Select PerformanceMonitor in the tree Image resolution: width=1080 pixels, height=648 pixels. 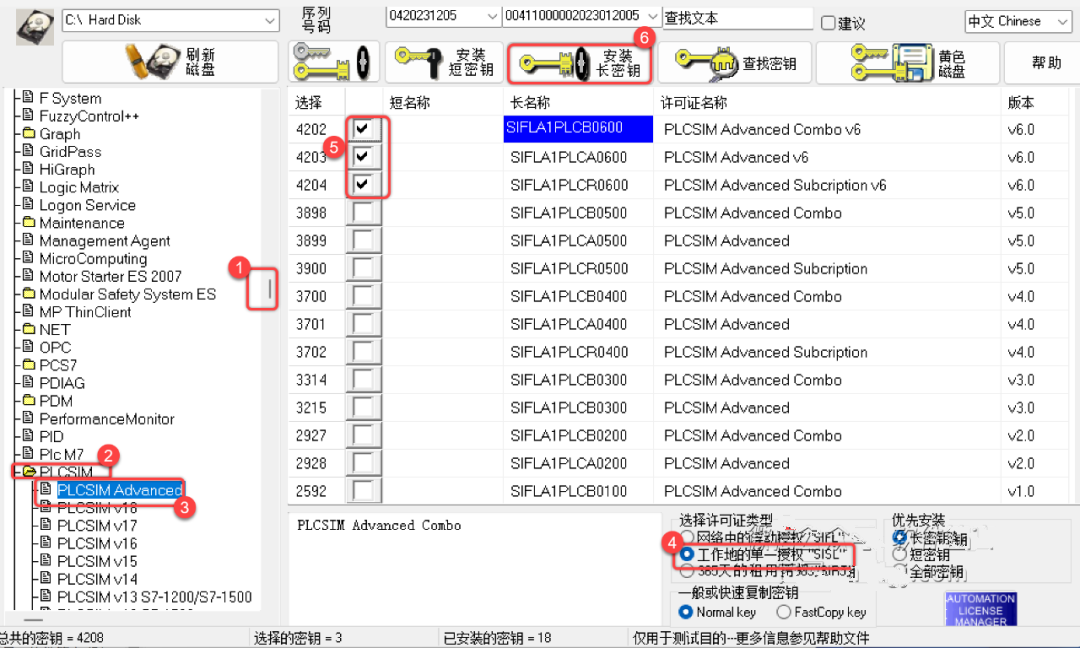coord(107,419)
